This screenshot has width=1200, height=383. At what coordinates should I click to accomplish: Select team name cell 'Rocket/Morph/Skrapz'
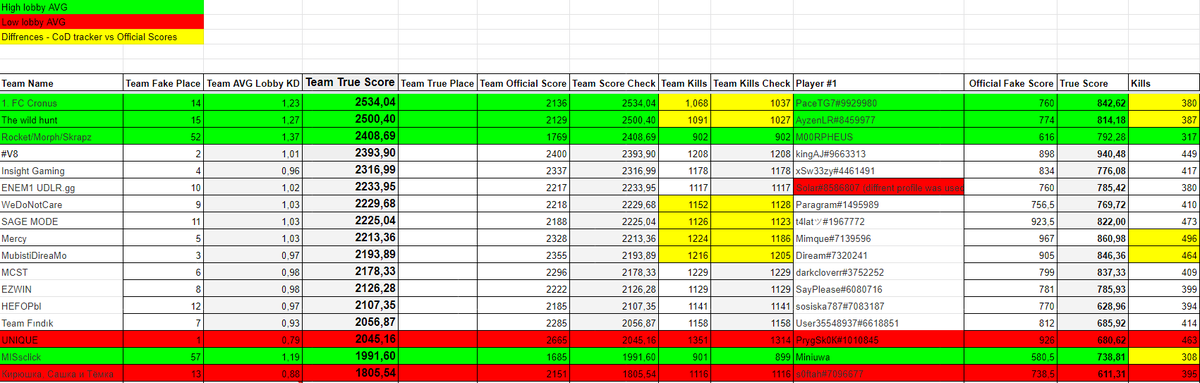click(x=61, y=137)
